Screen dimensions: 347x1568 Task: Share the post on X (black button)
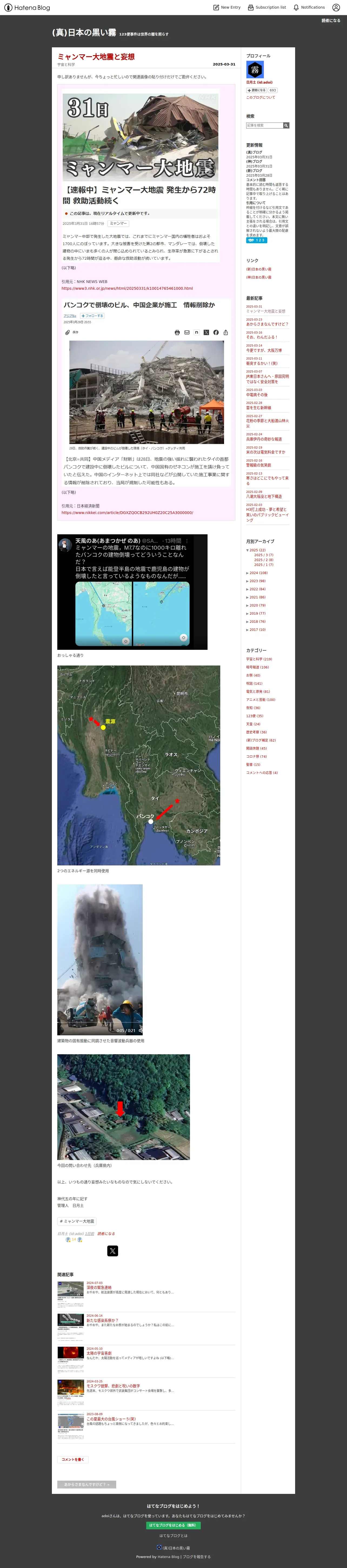coord(112,1251)
